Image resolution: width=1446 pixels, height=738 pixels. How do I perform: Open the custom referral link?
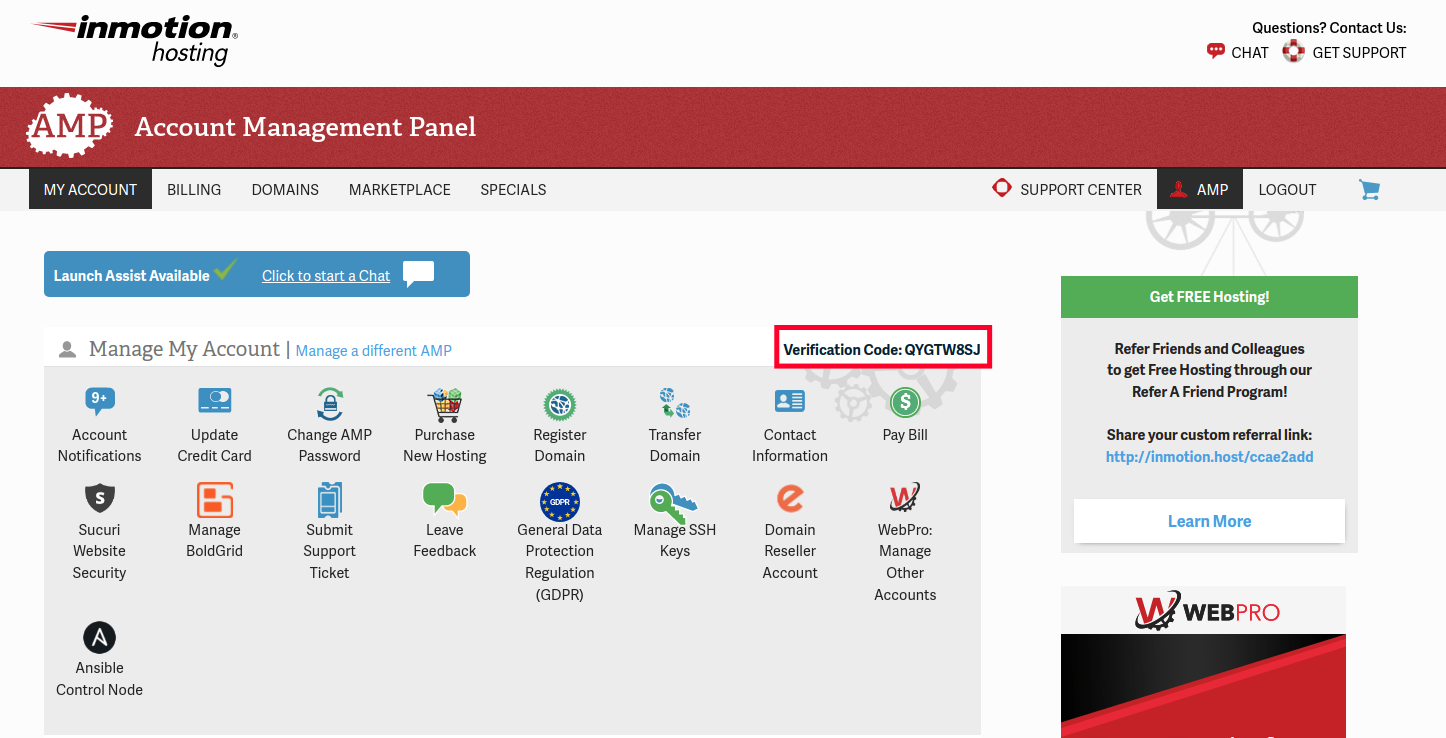coord(1209,457)
